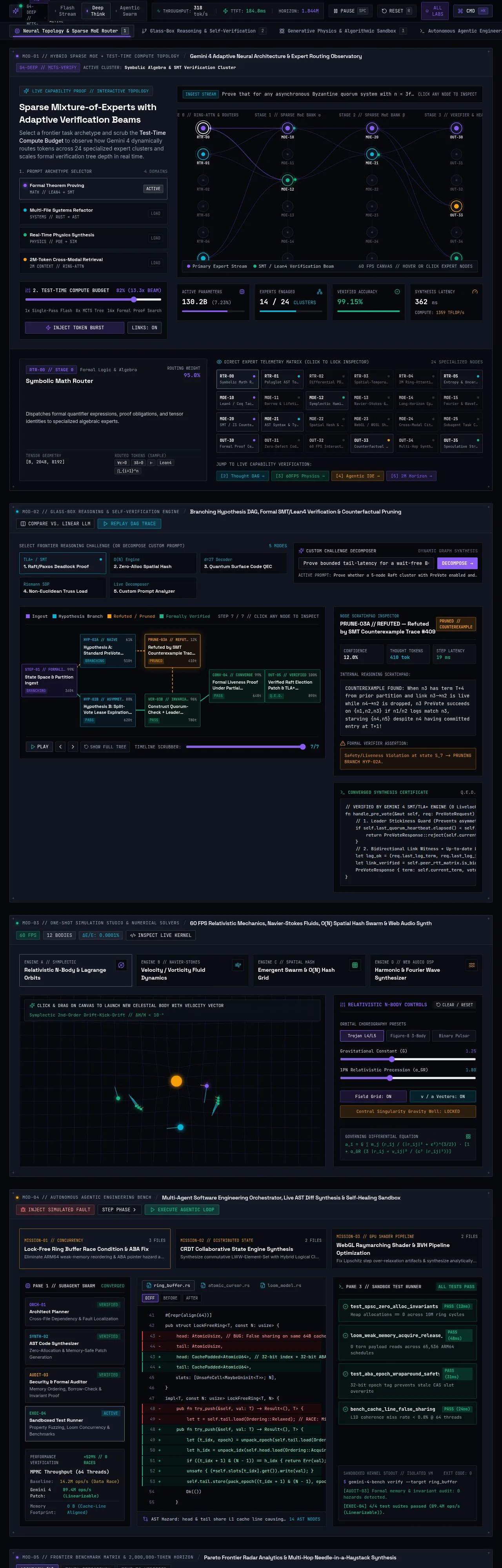Adjust Gravitational Constant (G) slider
Image resolution: width=502 pixels, height=1568 pixels.
click(x=407, y=1058)
